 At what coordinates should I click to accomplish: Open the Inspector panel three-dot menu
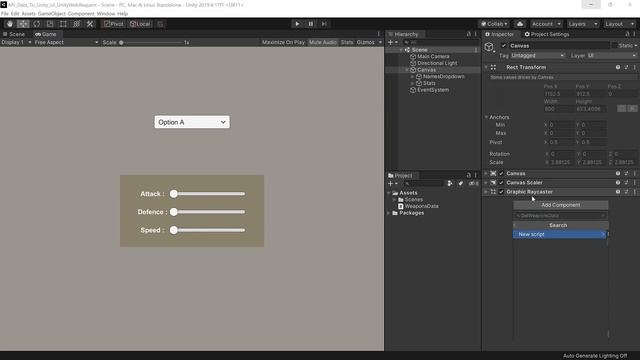tap(635, 34)
